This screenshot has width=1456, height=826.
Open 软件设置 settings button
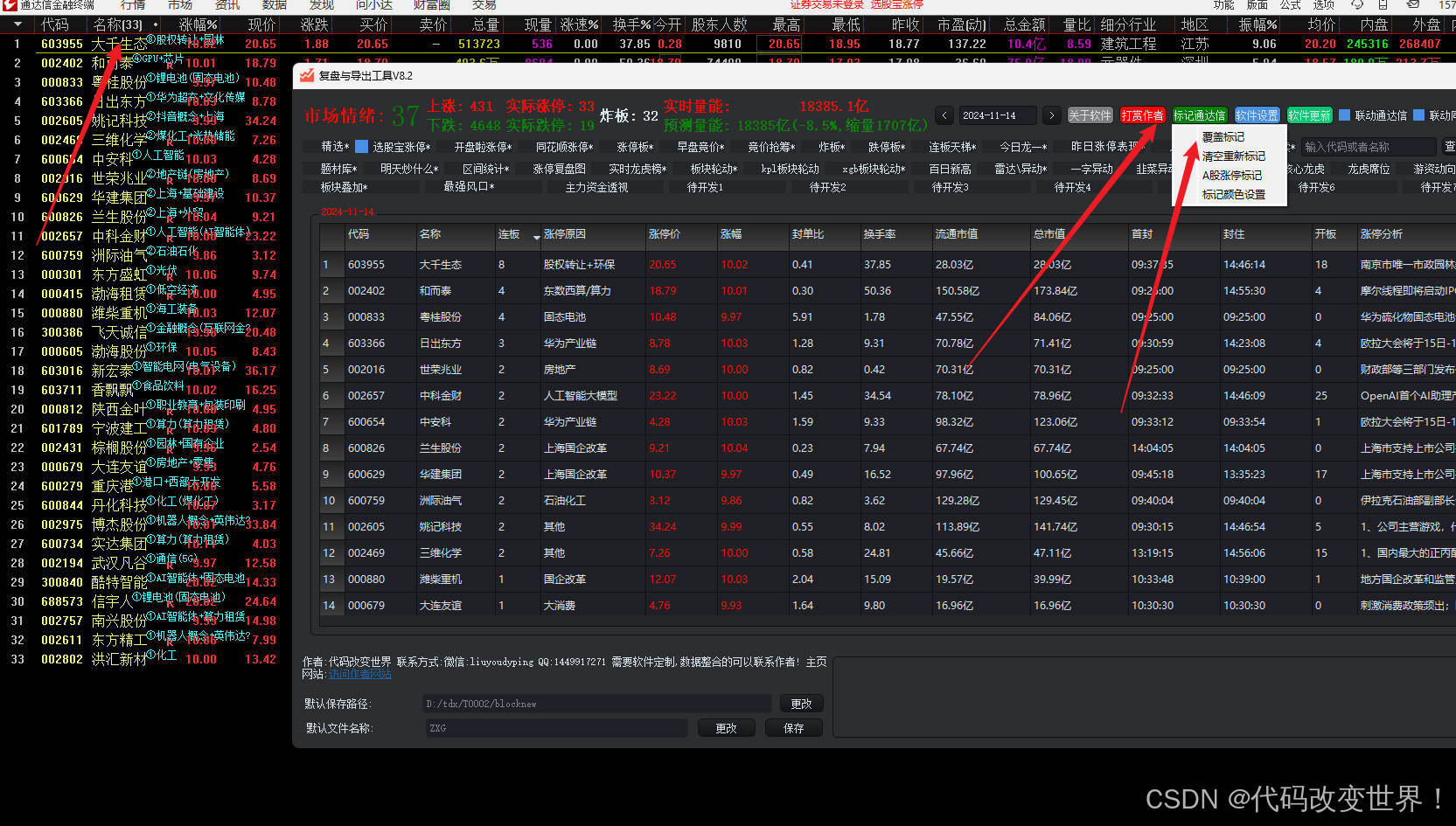(x=1257, y=115)
